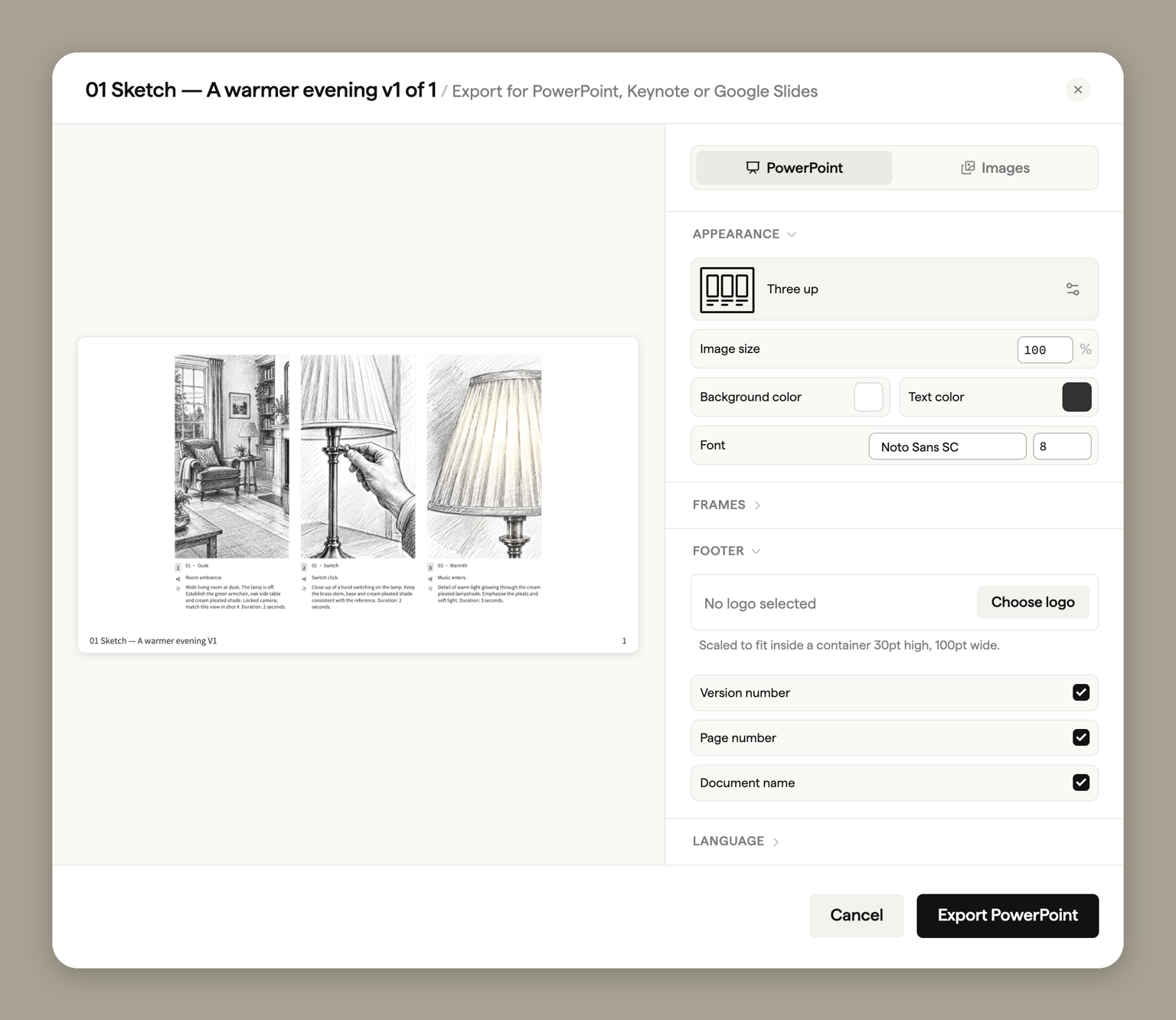Click the Cancel button

tap(856, 916)
